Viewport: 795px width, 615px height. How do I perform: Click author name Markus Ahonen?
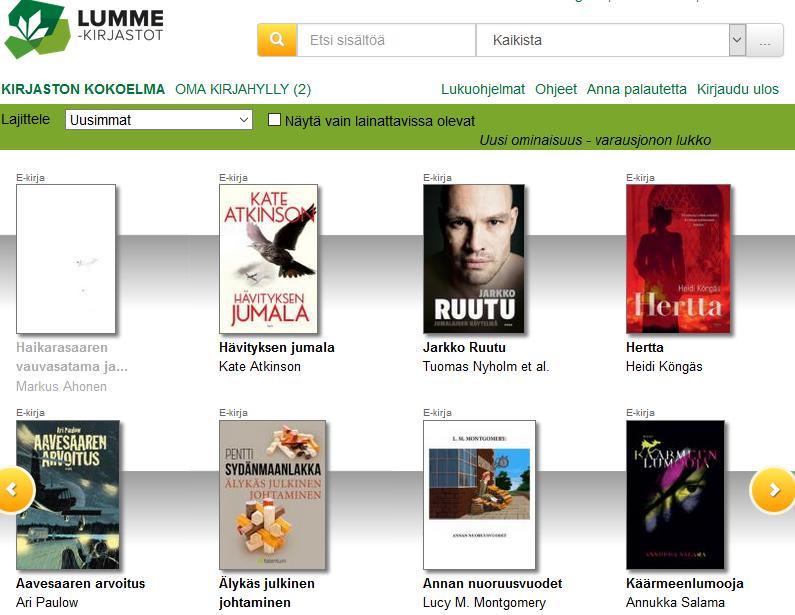click(61, 386)
